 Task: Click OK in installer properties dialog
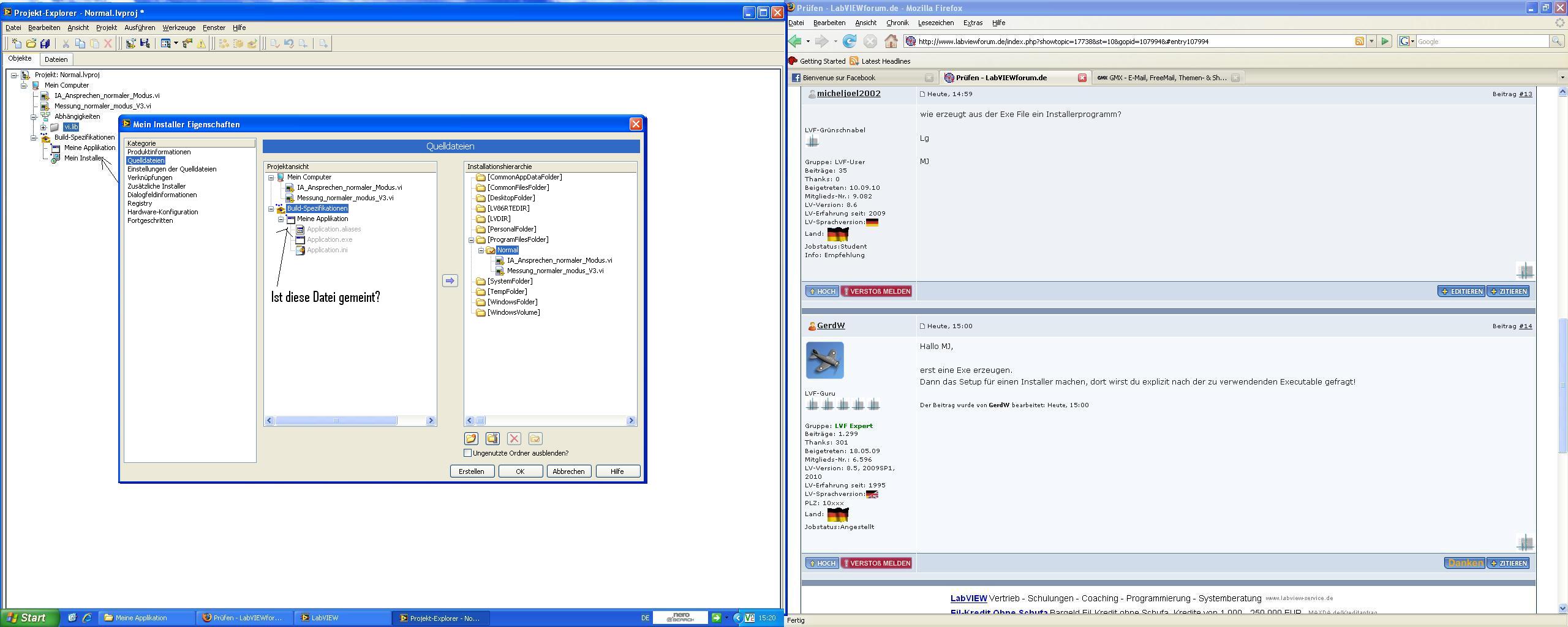click(x=520, y=471)
